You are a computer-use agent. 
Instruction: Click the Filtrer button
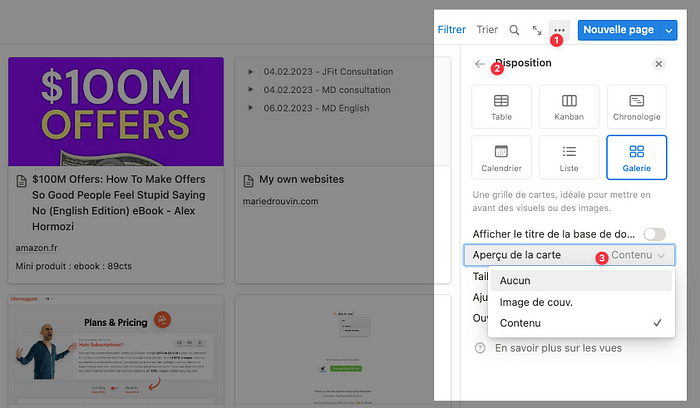click(451, 30)
